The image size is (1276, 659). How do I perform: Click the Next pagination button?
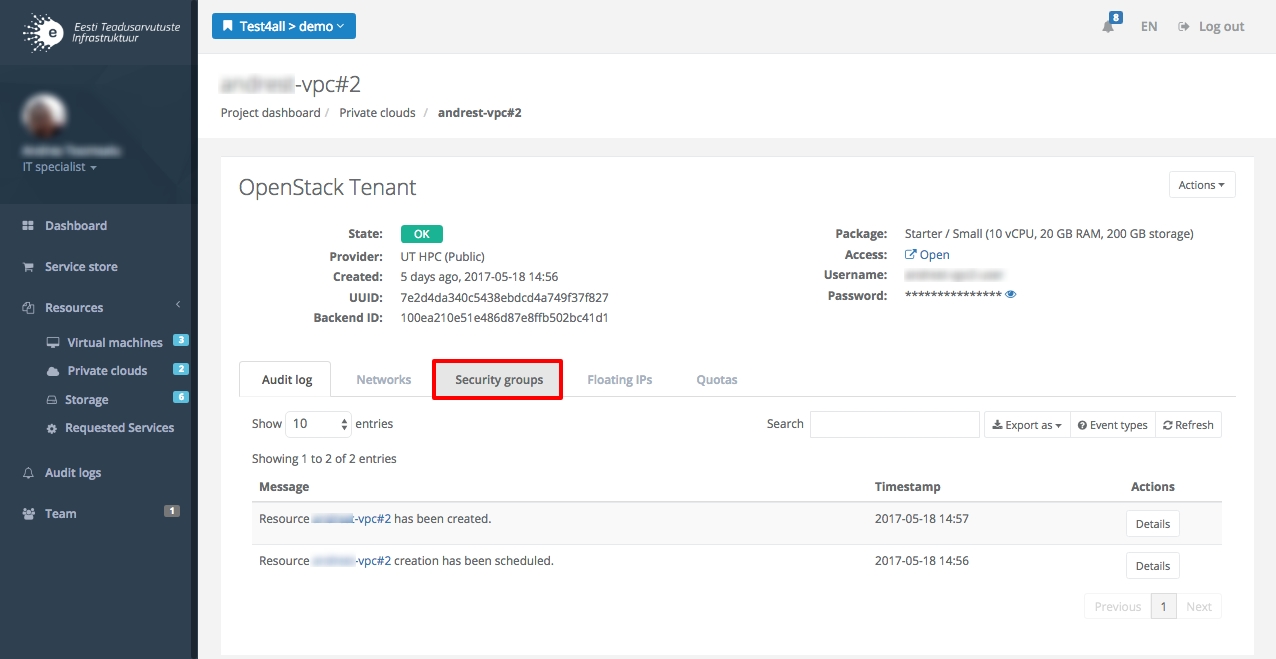pos(1199,607)
